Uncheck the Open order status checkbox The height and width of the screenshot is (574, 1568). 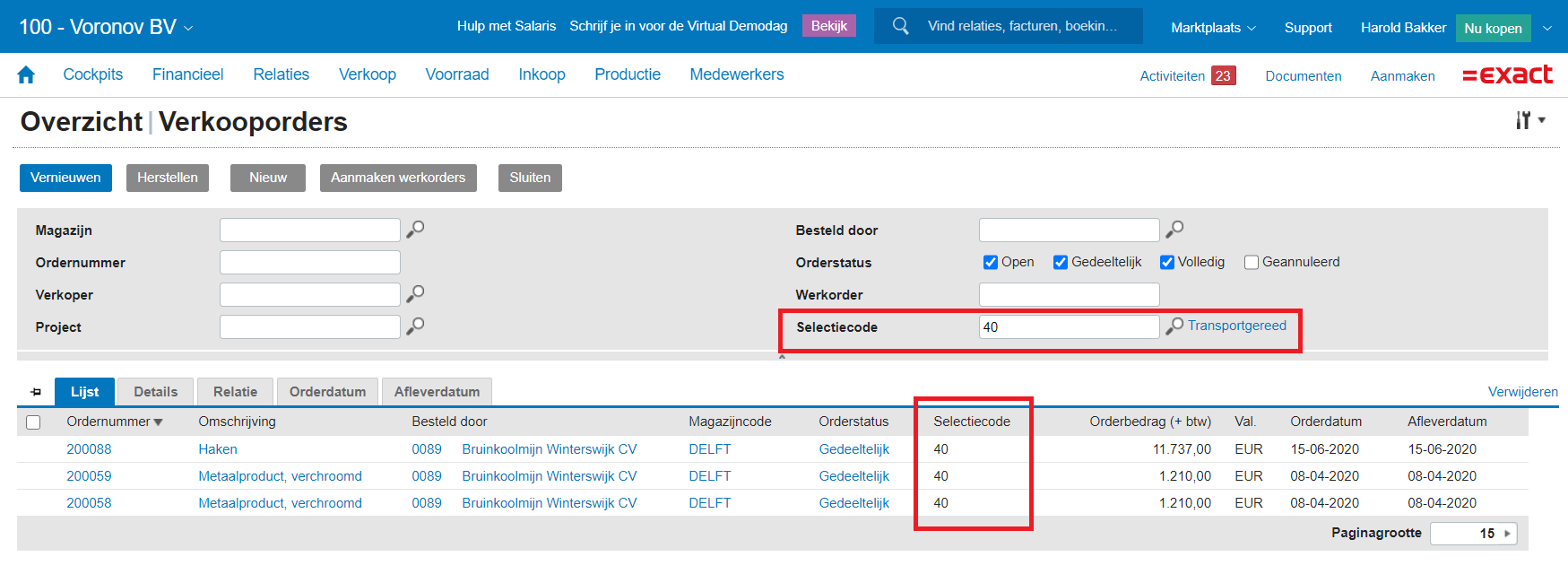991,262
